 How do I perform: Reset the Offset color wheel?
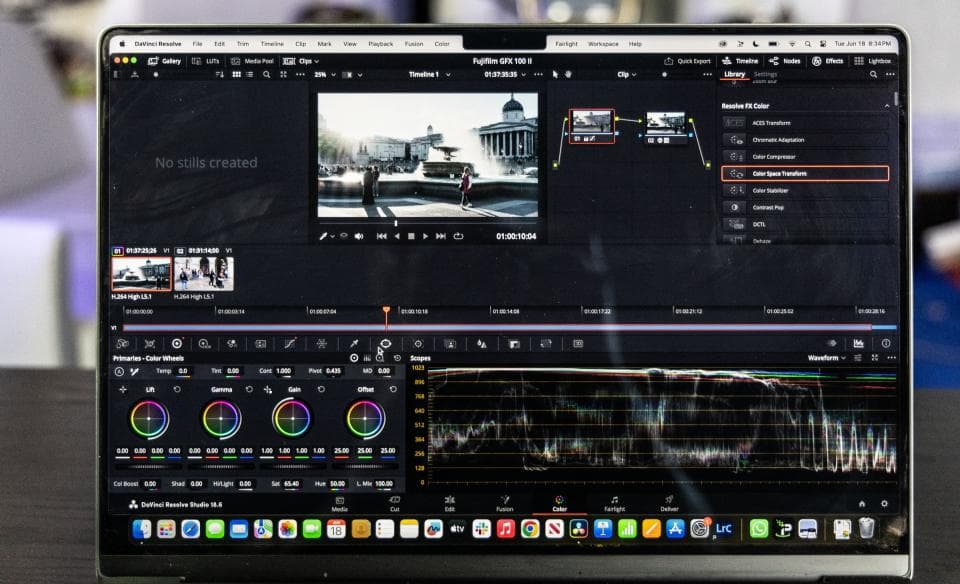[x=393, y=389]
